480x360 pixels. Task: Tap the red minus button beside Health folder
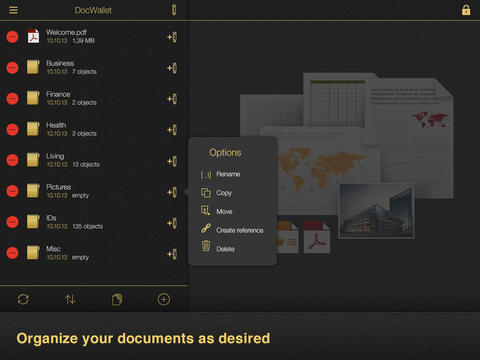[x=13, y=129]
